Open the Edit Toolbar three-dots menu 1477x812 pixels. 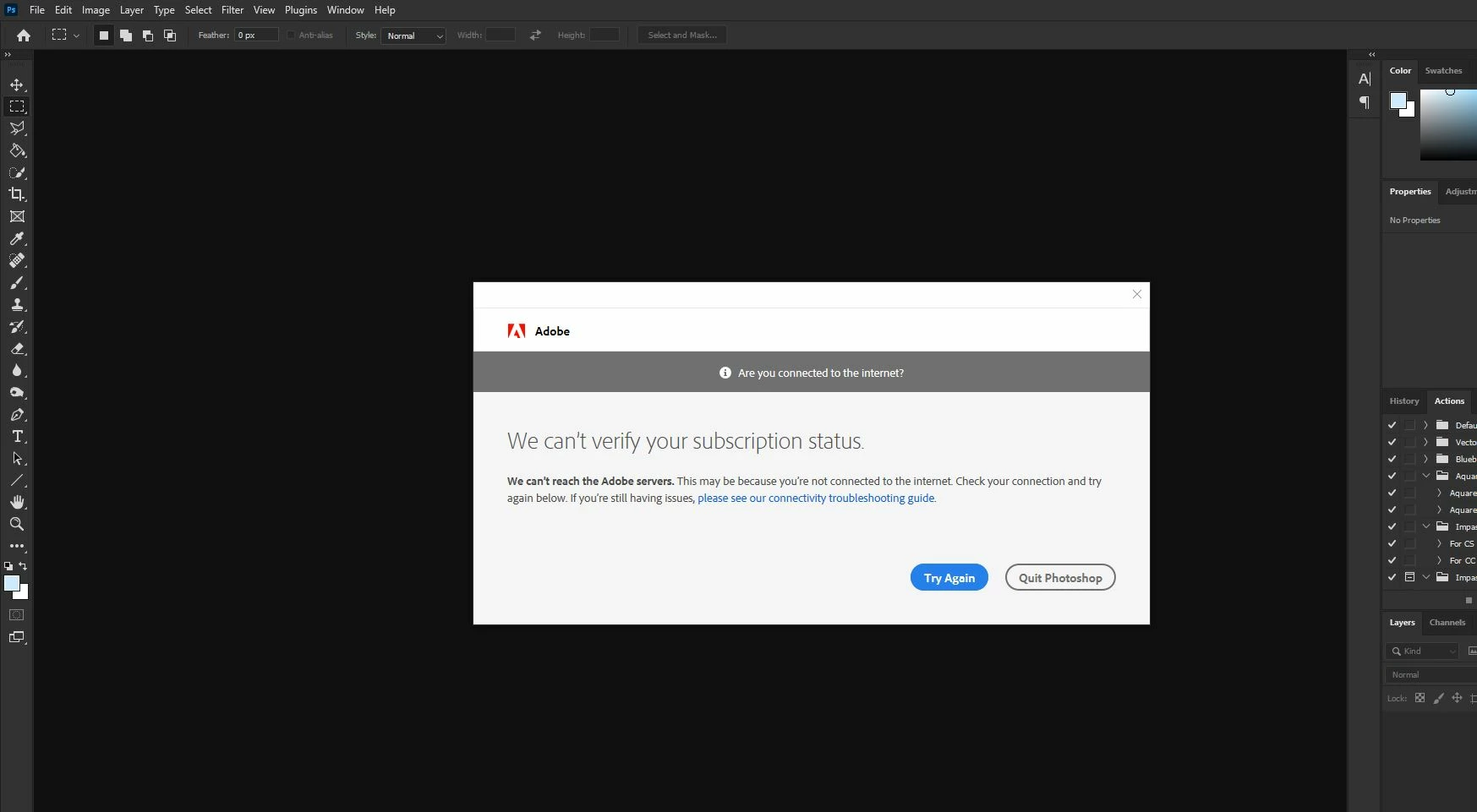[17, 546]
